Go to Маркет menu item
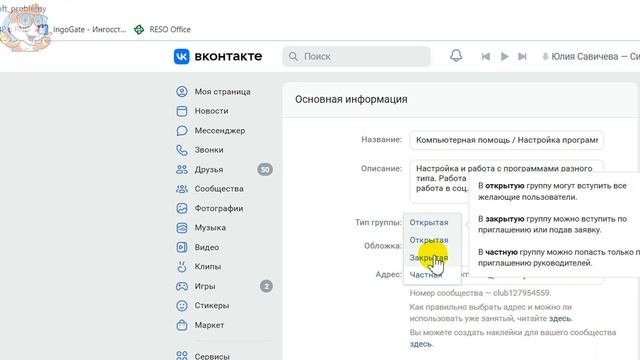Viewport: 640px width, 360px height. [209, 325]
